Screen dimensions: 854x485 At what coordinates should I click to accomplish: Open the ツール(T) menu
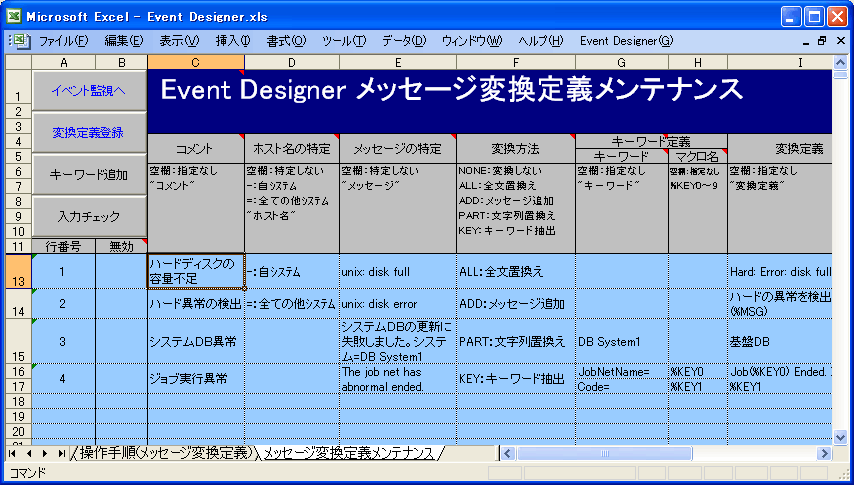point(344,41)
